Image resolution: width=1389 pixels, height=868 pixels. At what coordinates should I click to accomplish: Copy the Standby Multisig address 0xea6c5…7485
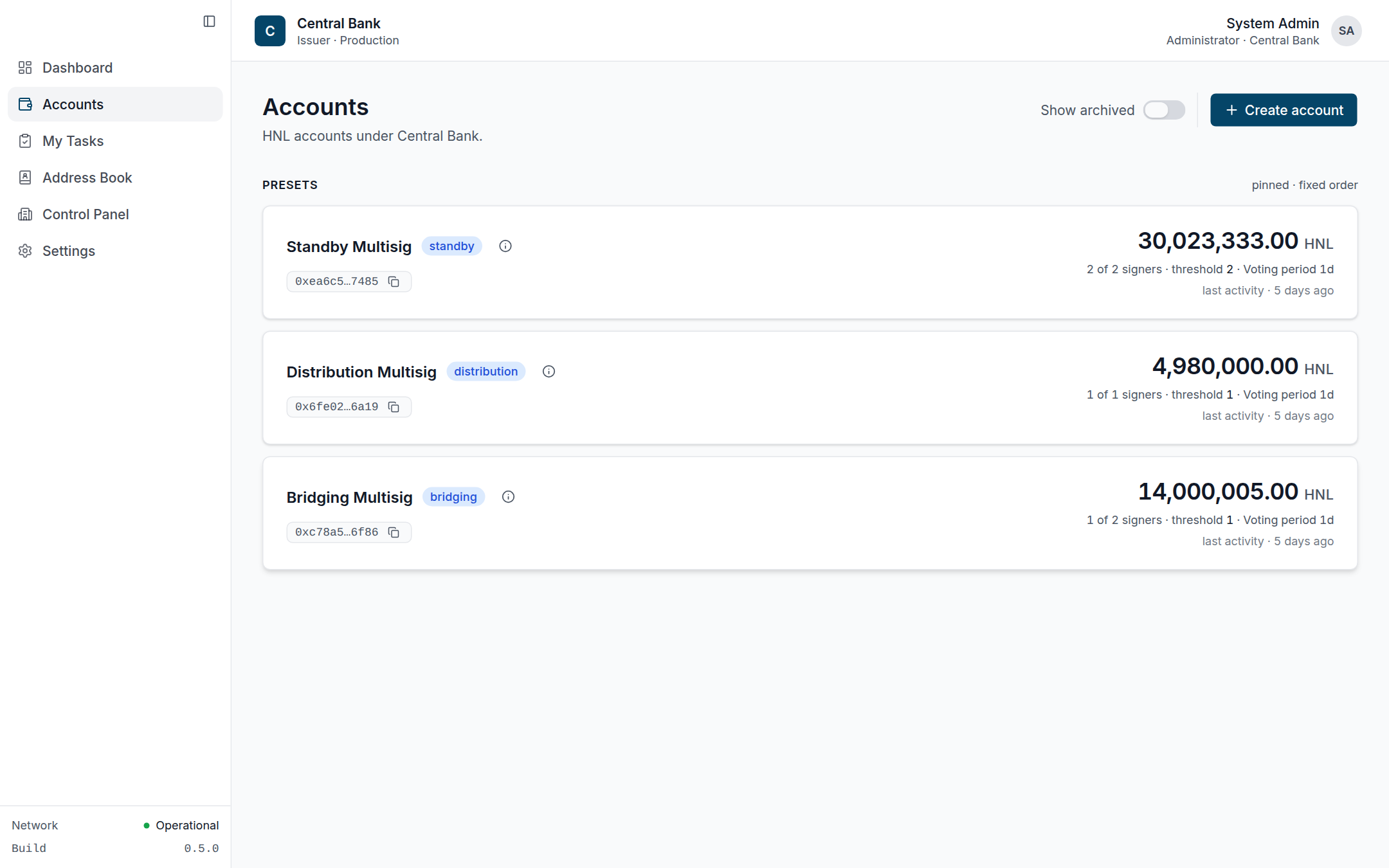pos(394,282)
